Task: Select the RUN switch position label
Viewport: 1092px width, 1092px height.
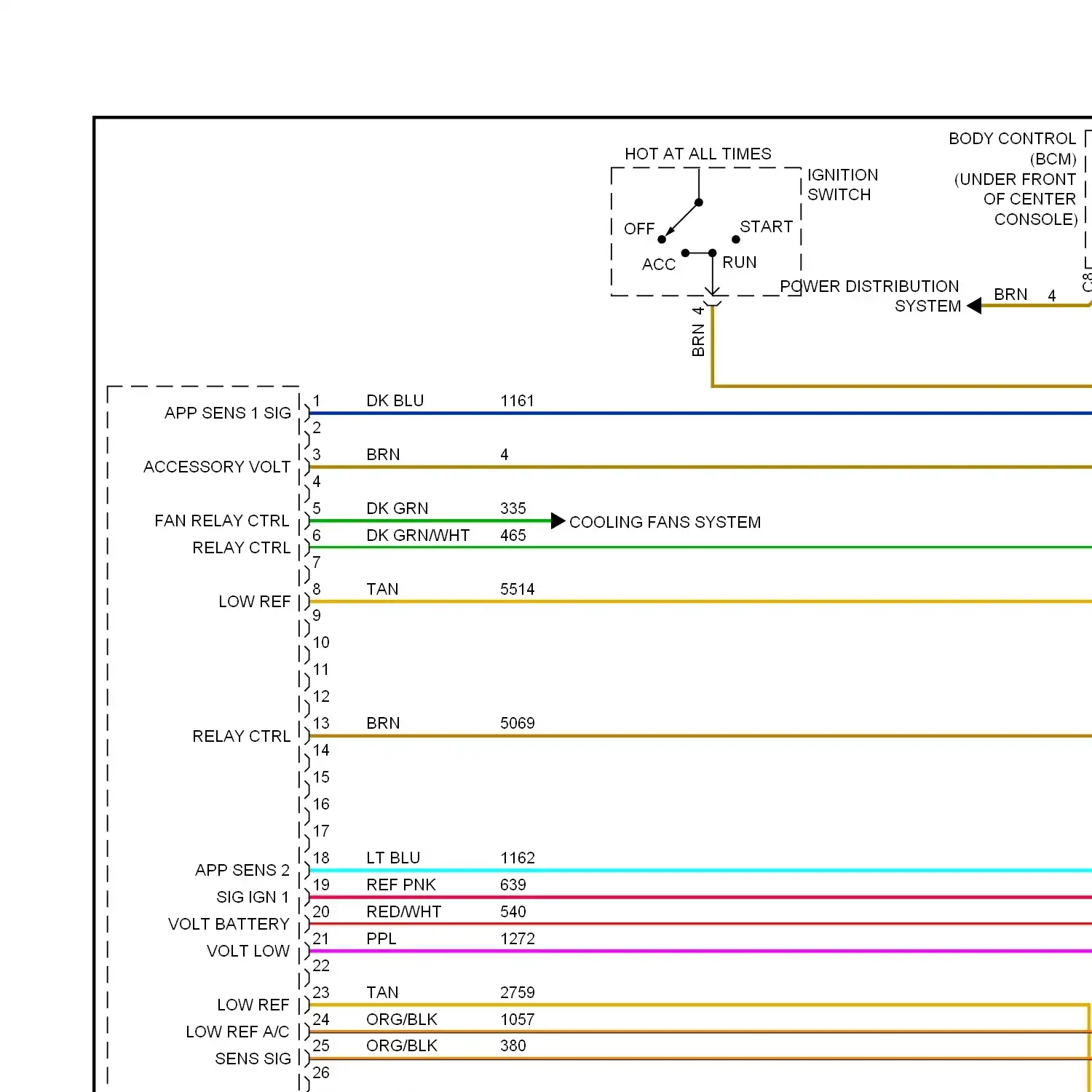Action: coord(739,262)
